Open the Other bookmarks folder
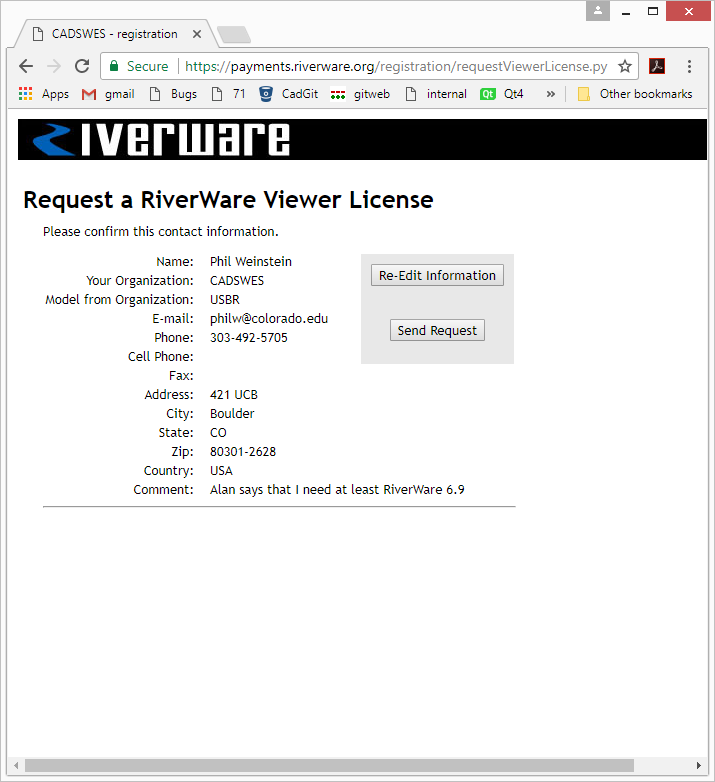 (x=635, y=94)
